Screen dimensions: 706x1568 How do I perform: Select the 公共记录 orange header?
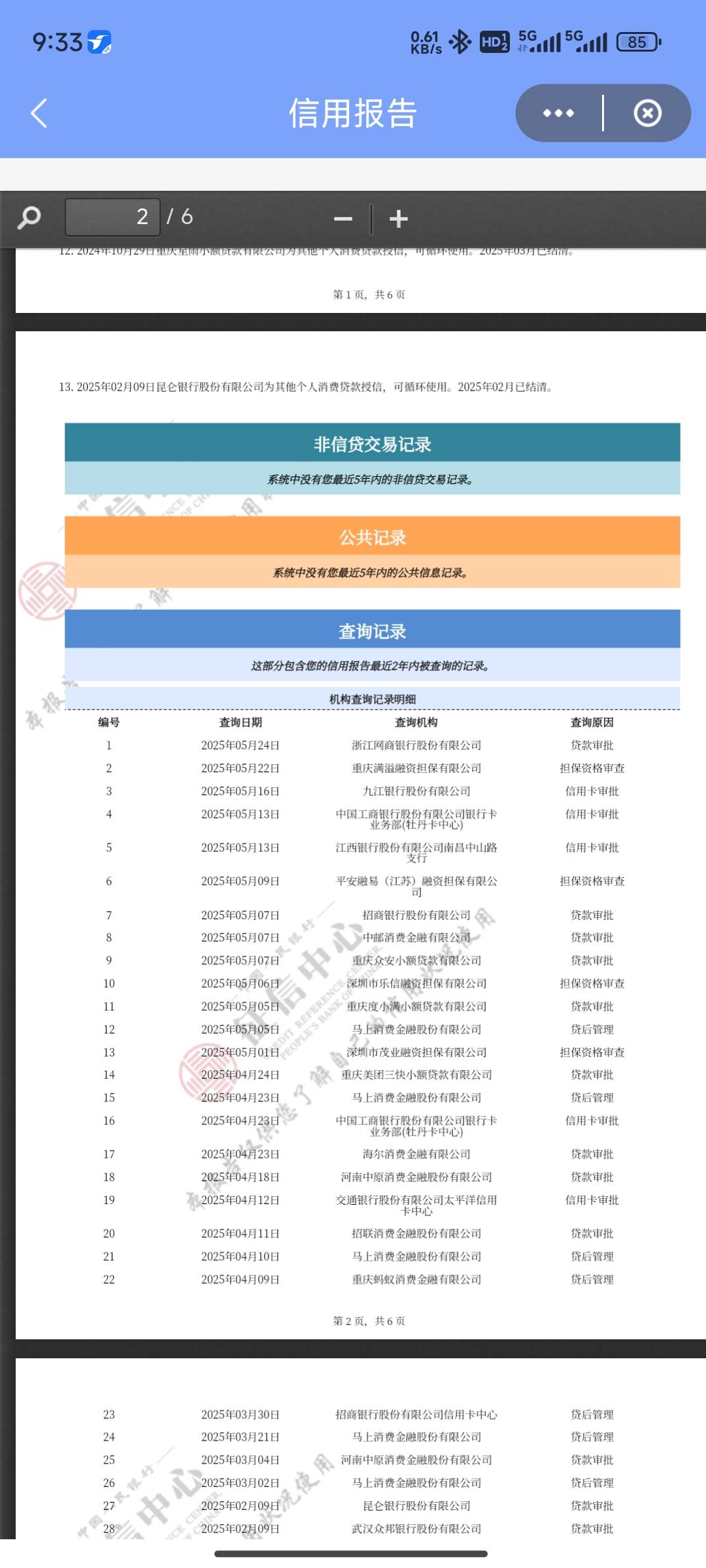tap(373, 537)
